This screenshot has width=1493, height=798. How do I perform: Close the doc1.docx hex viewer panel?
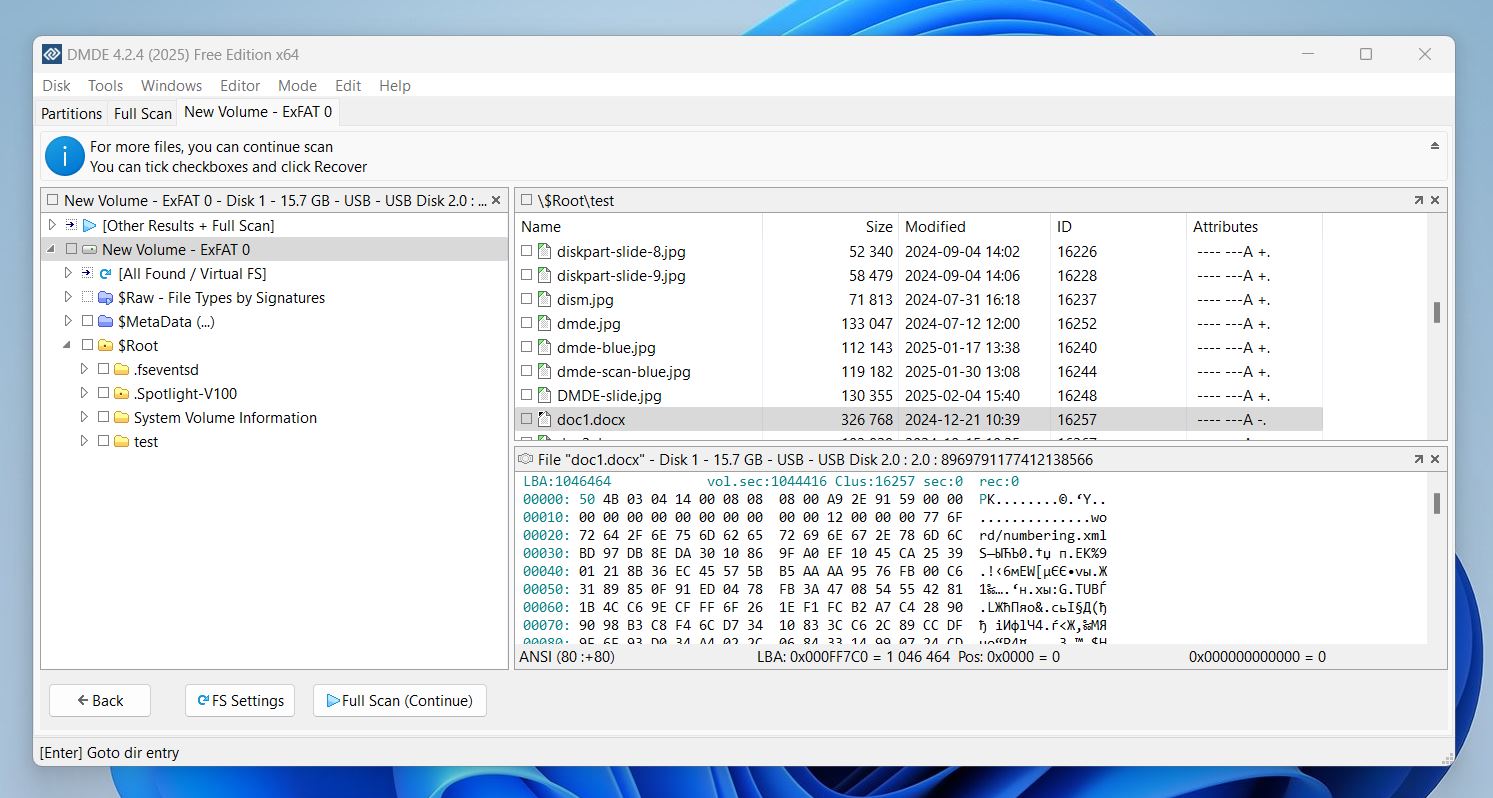[x=1435, y=459]
